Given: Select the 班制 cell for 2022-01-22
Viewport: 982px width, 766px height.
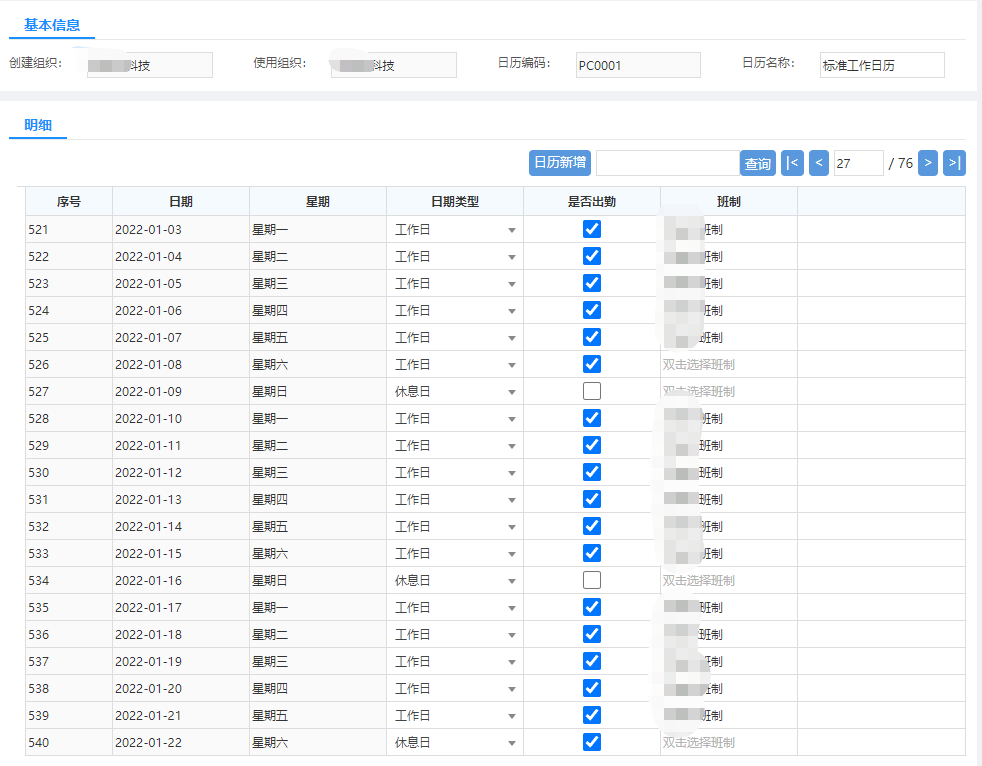Looking at the screenshot, I should click(x=729, y=743).
